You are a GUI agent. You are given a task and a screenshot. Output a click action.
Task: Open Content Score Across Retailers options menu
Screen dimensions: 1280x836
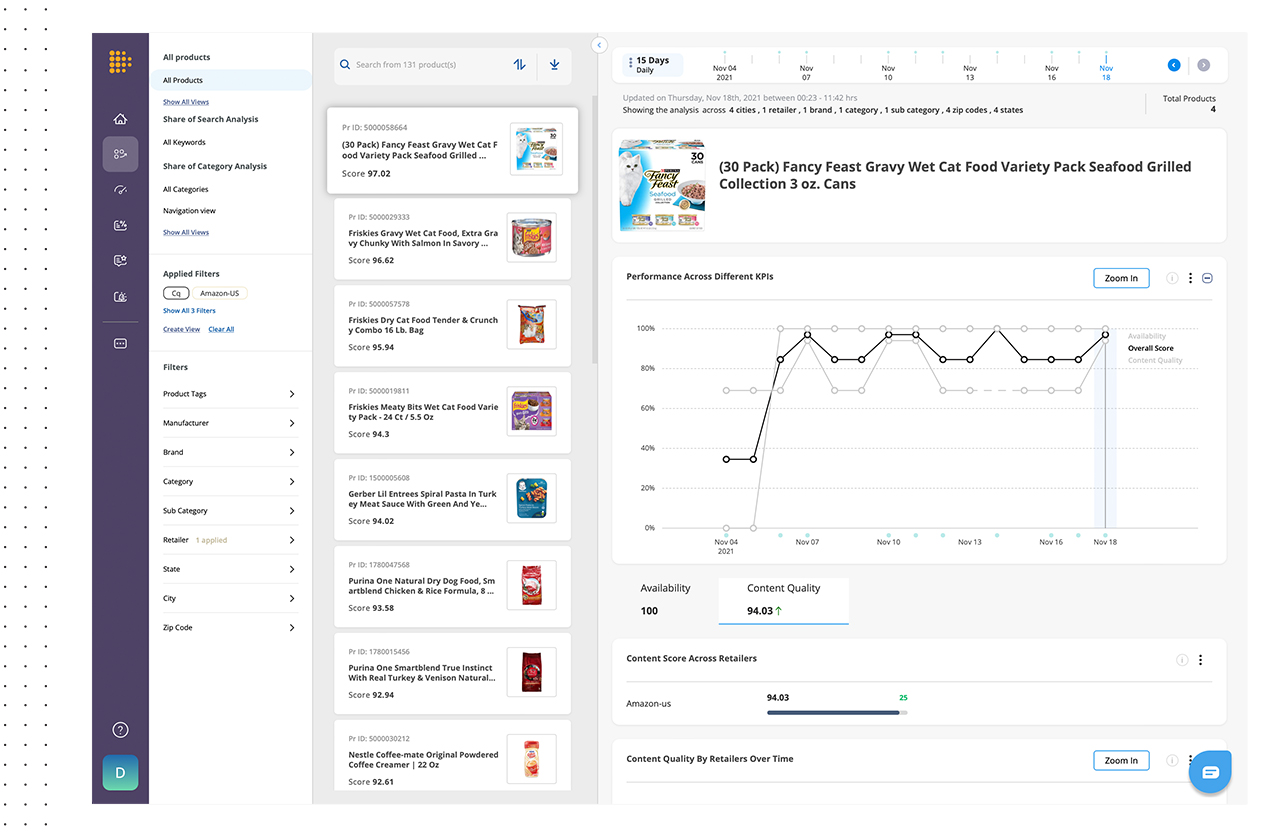[x=1200, y=660]
